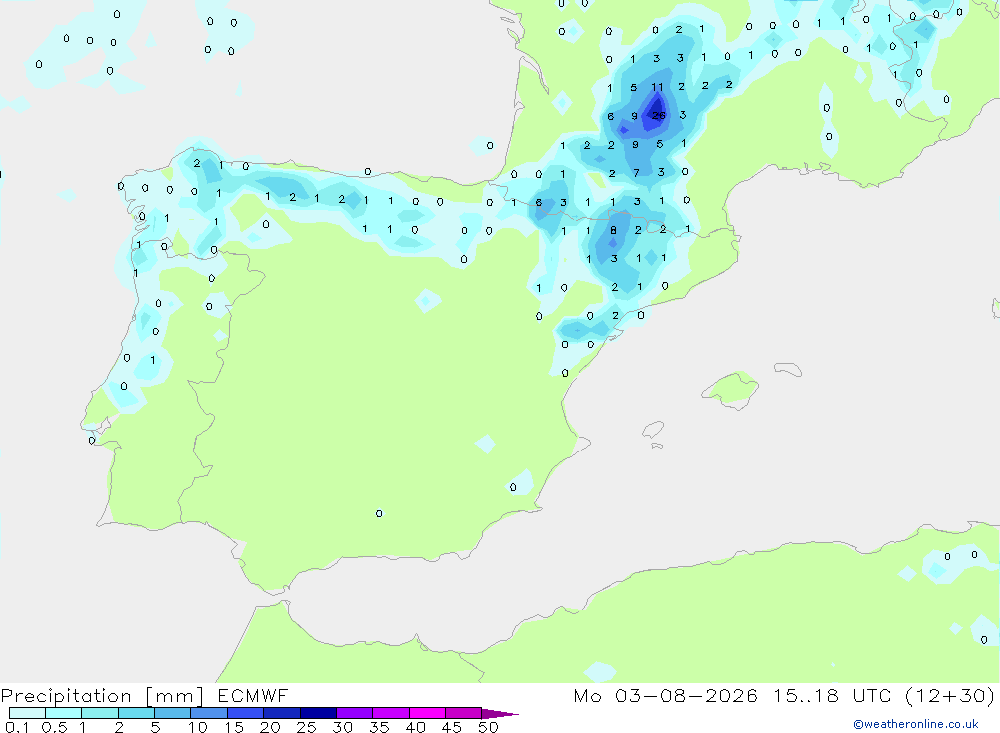Click the legend label '10'

coord(198,727)
